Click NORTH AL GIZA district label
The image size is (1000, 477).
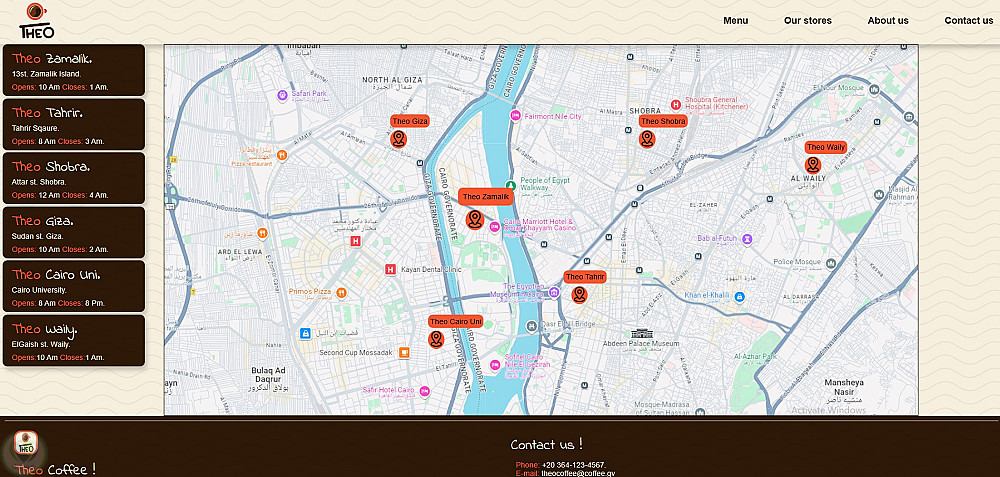click(x=392, y=80)
